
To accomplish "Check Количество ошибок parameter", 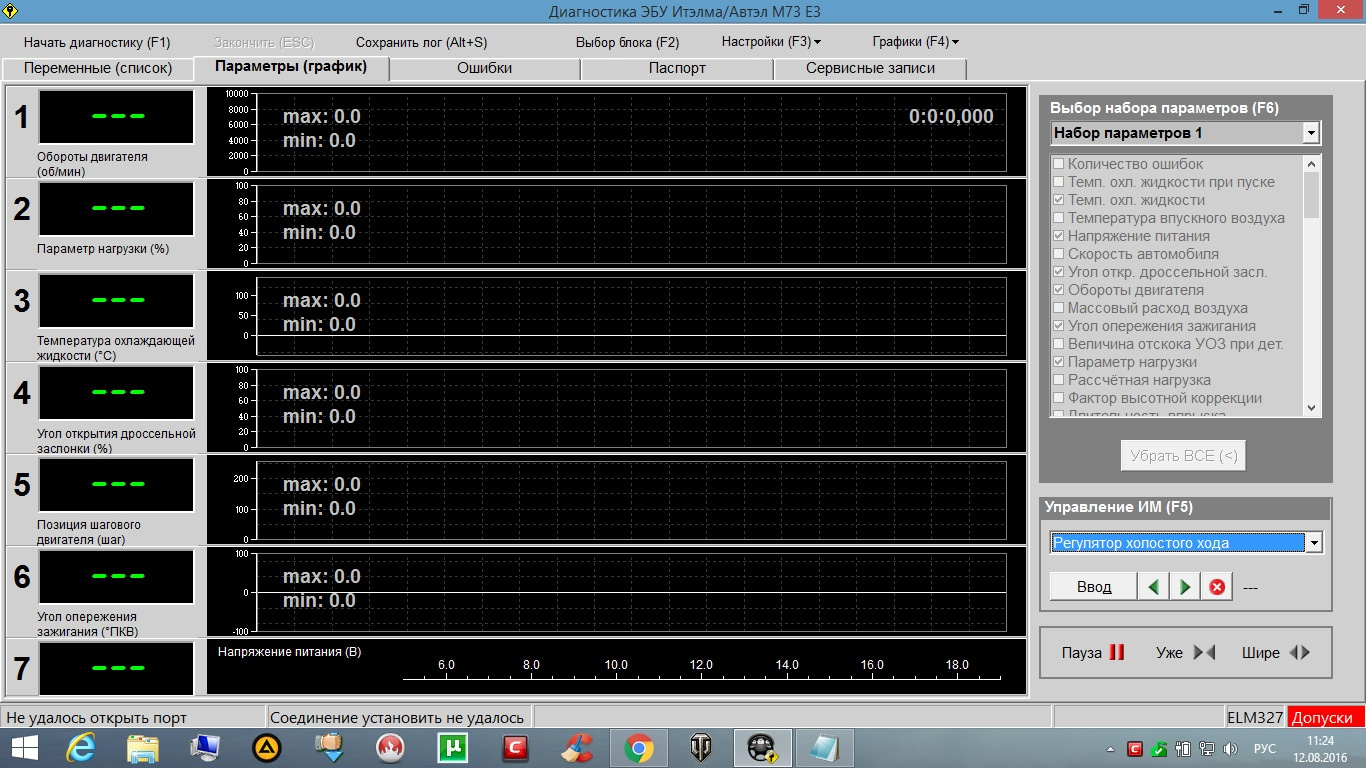I will point(1059,164).
